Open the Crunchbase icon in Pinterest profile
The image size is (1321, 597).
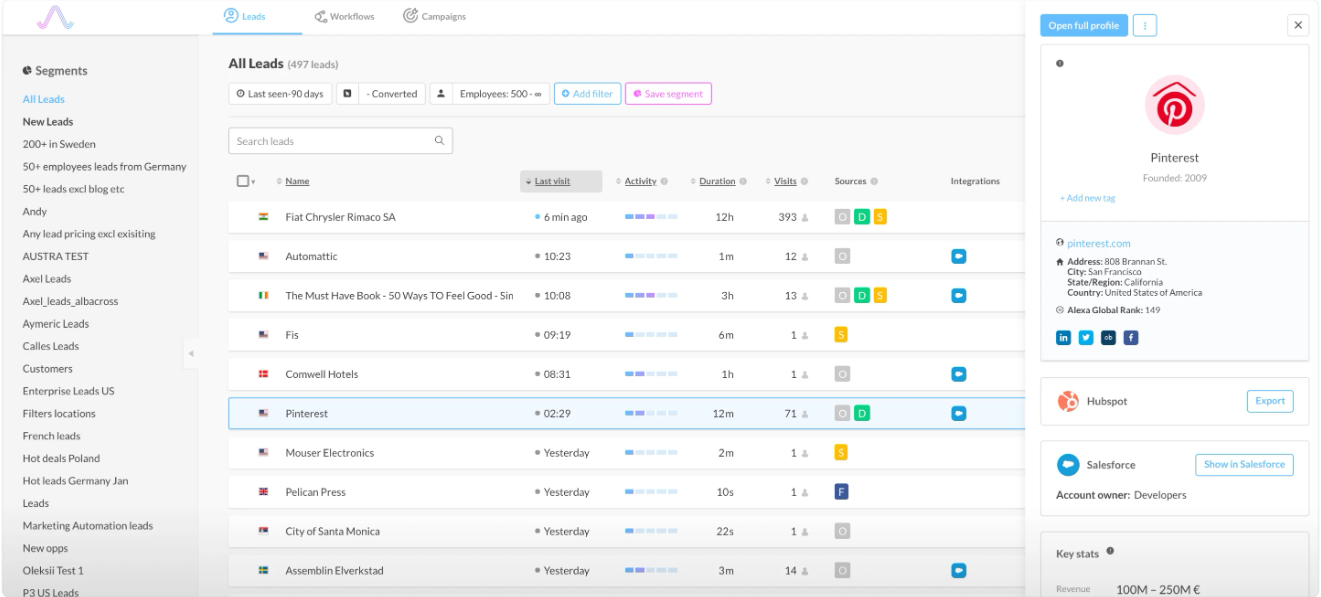tap(1108, 338)
